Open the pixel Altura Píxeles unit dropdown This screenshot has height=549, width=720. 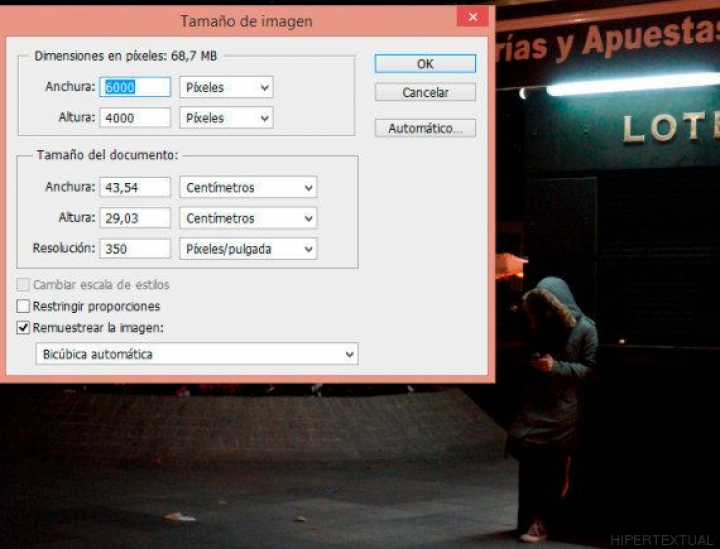click(226, 118)
